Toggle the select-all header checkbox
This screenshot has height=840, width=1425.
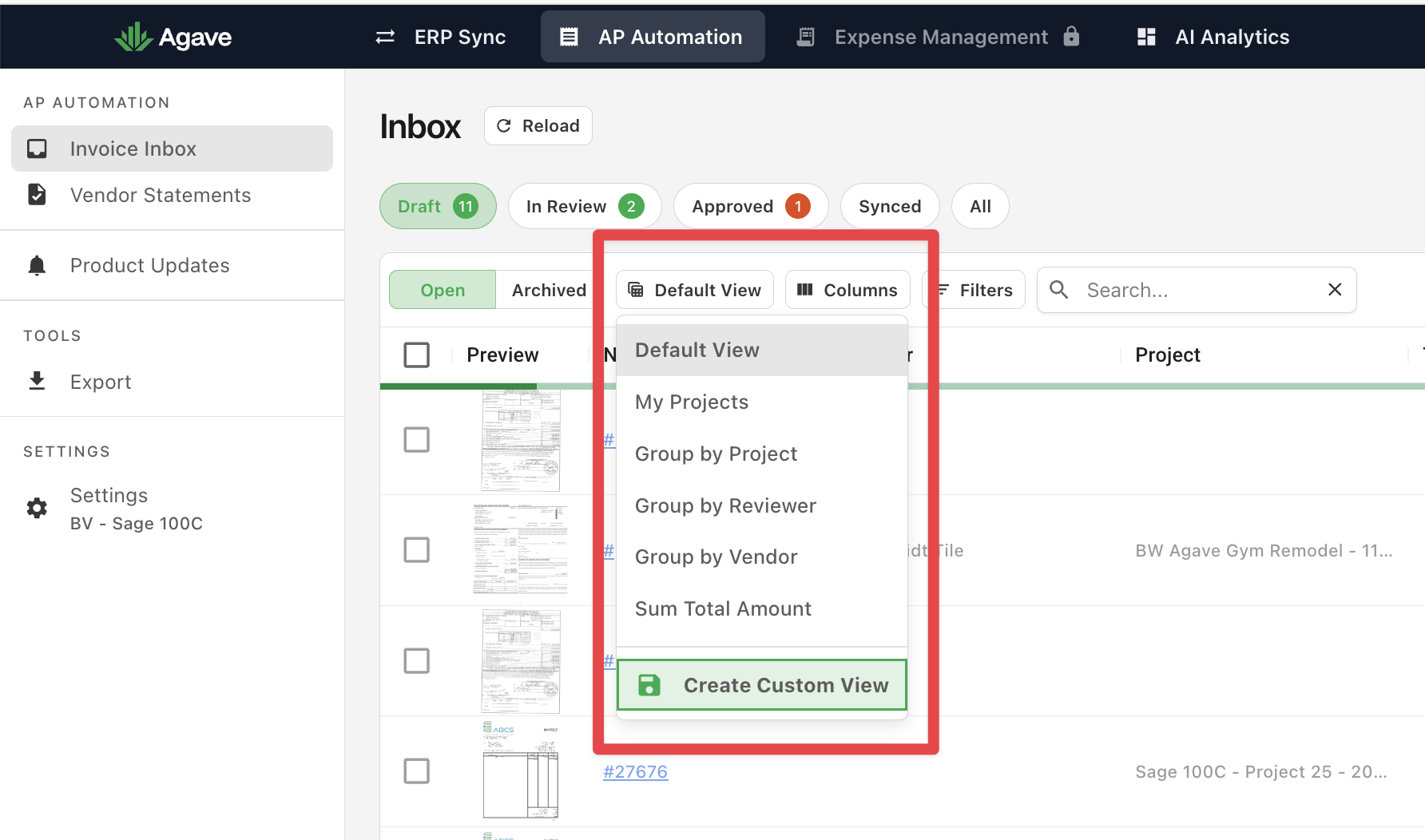pos(416,355)
